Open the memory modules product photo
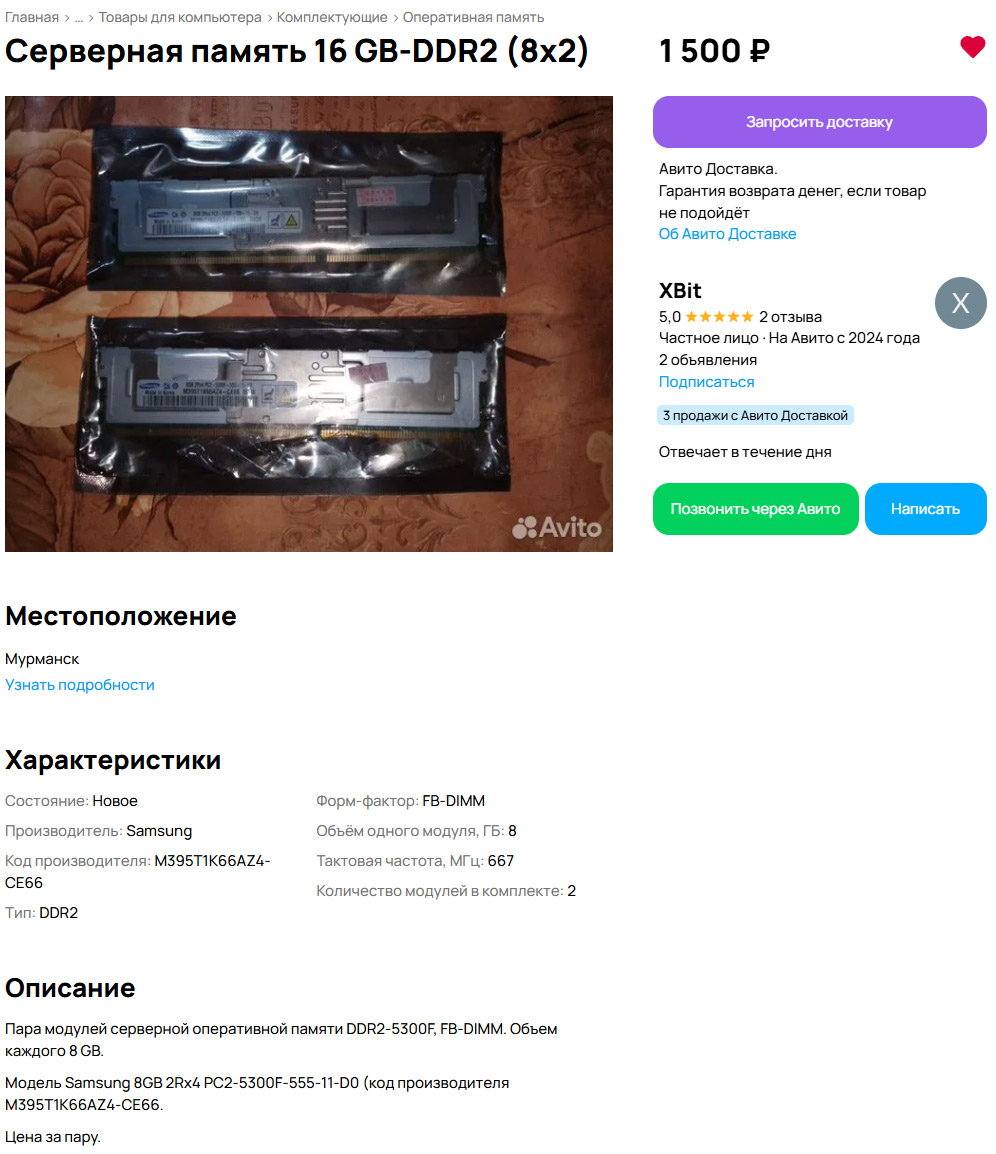This screenshot has height=1154, width=996. point(308,324)
